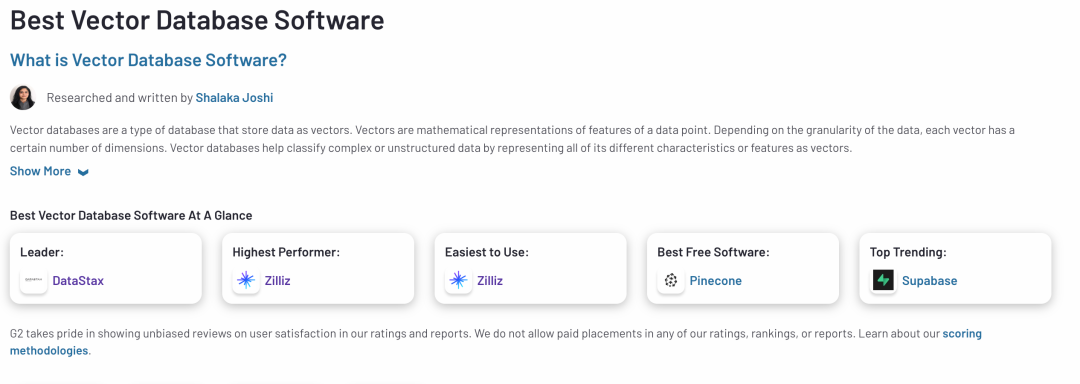The width and height of the screenshot is (1080, 384).
Task: Open the Supabase Top Trending link
Action: [929, 281]
